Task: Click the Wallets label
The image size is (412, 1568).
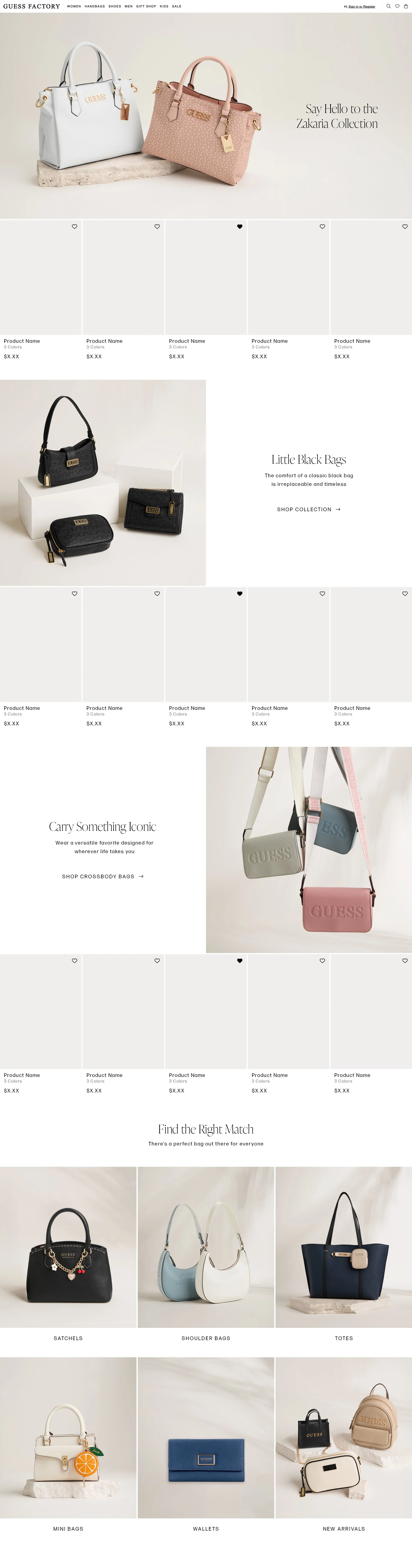Action: point(206,1529)
